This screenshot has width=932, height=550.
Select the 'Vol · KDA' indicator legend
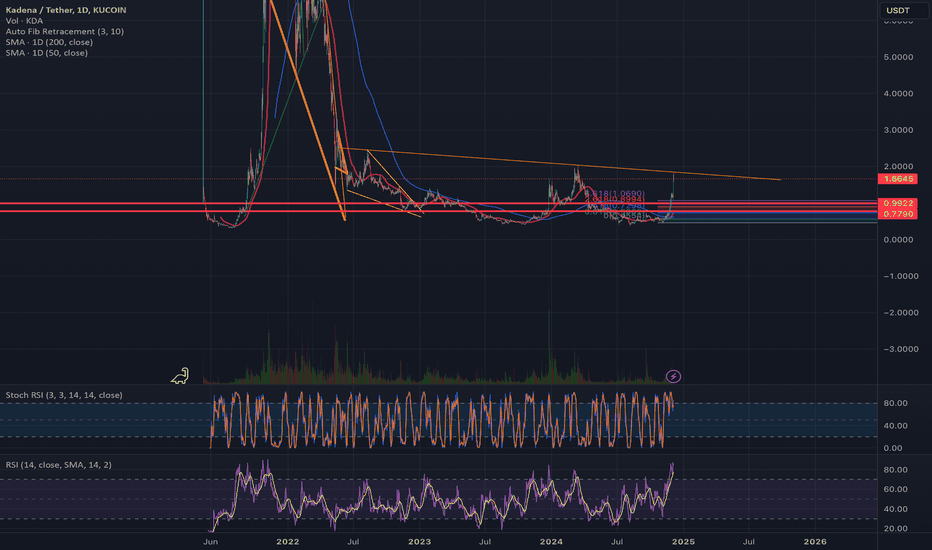tap(24, 21)
